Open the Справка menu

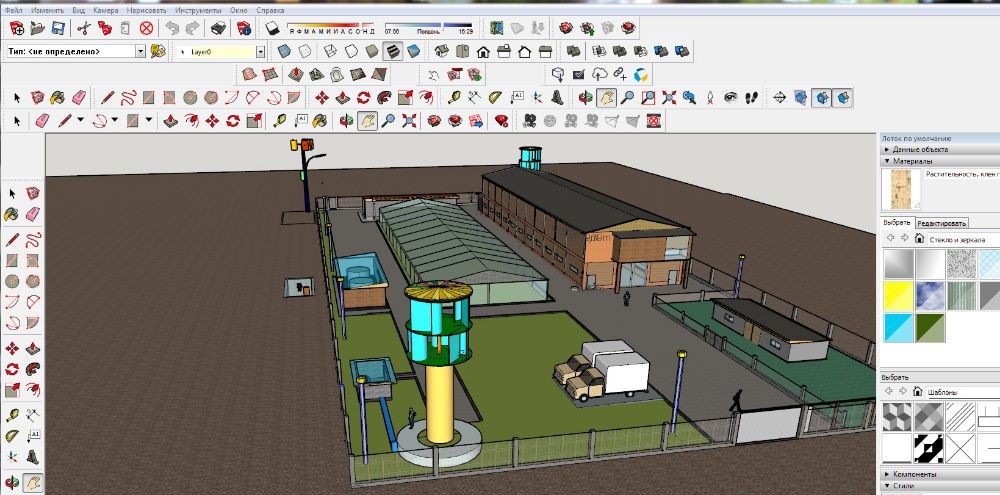tap(270, 10)
